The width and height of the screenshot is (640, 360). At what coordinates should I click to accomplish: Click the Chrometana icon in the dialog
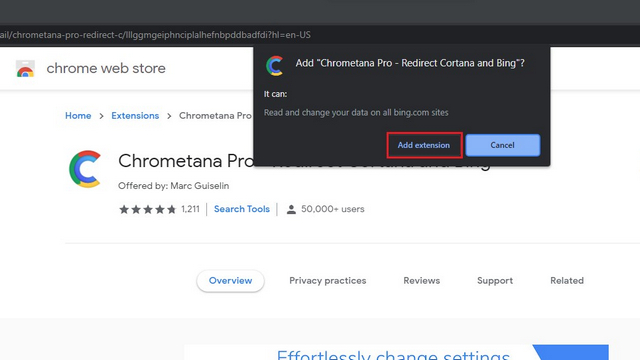tap(275, 66)
